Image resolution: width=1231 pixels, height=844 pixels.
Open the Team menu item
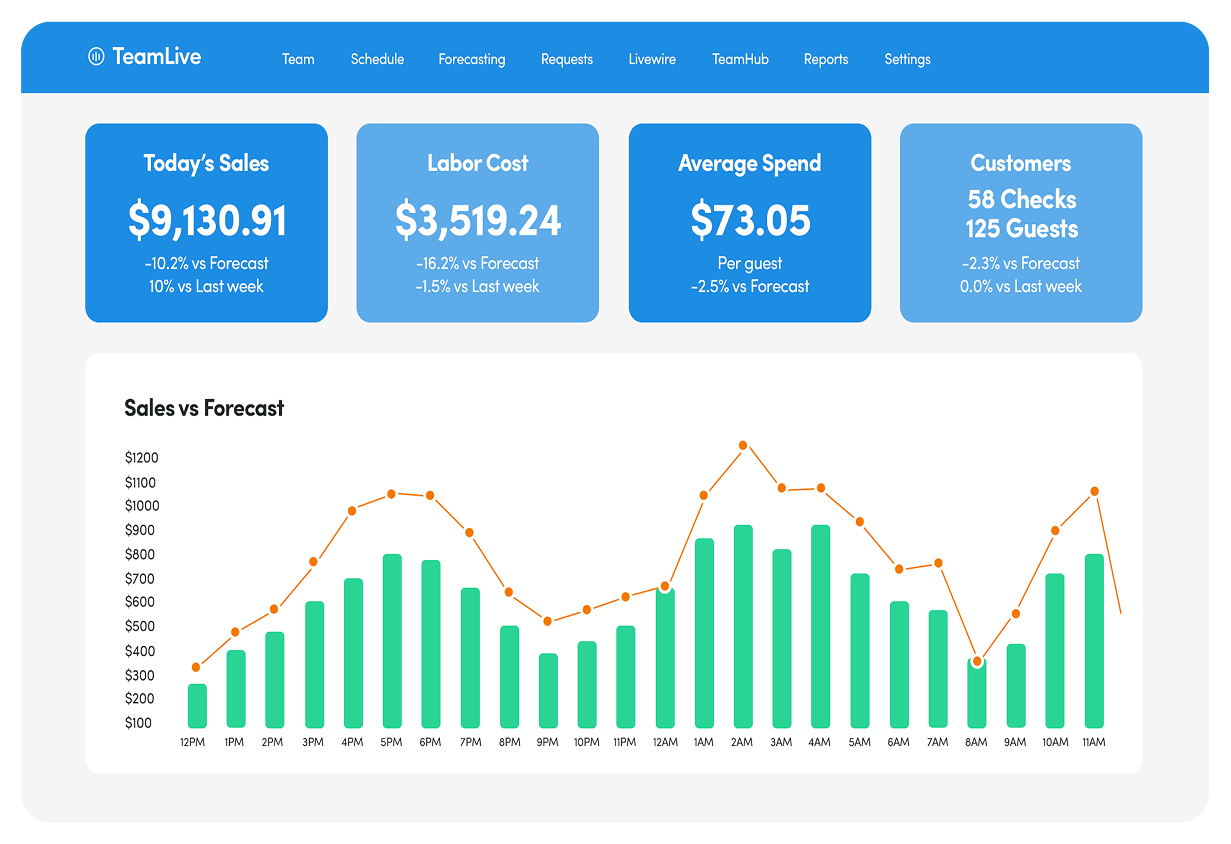pyautogui.click(x=298, y=59)
